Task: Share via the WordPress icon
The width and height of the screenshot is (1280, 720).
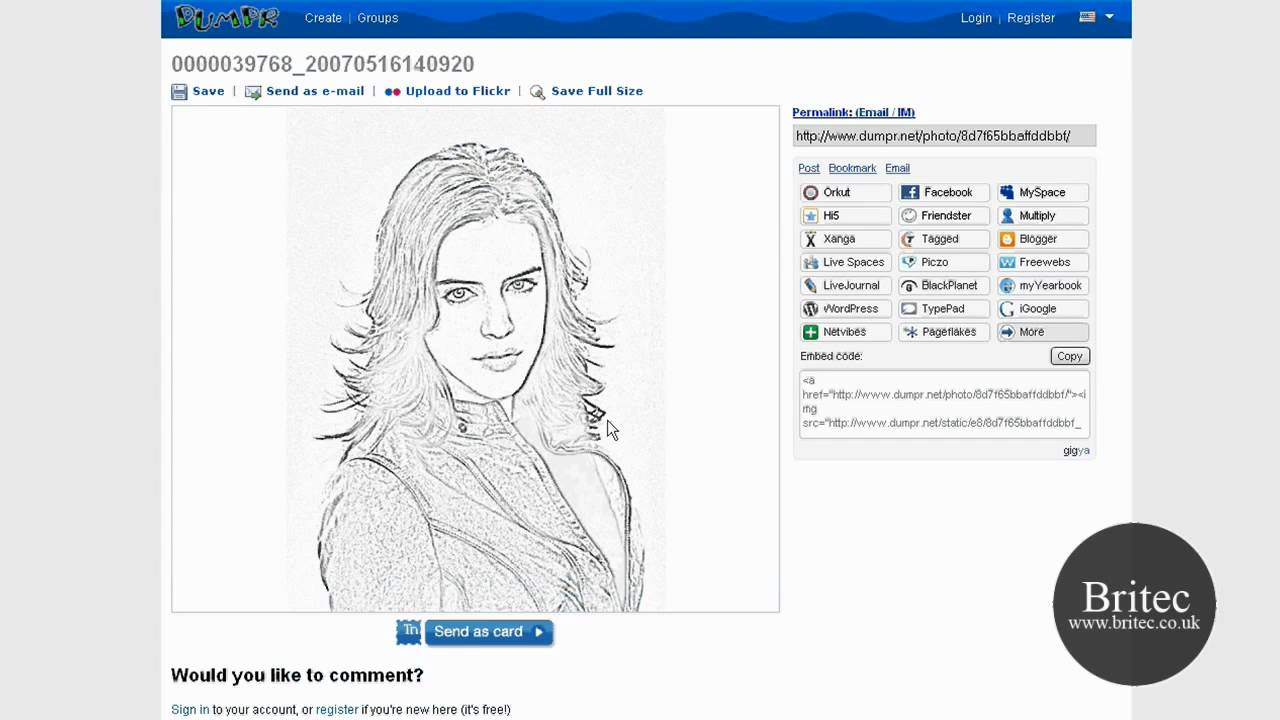Action: coord(810,308)
